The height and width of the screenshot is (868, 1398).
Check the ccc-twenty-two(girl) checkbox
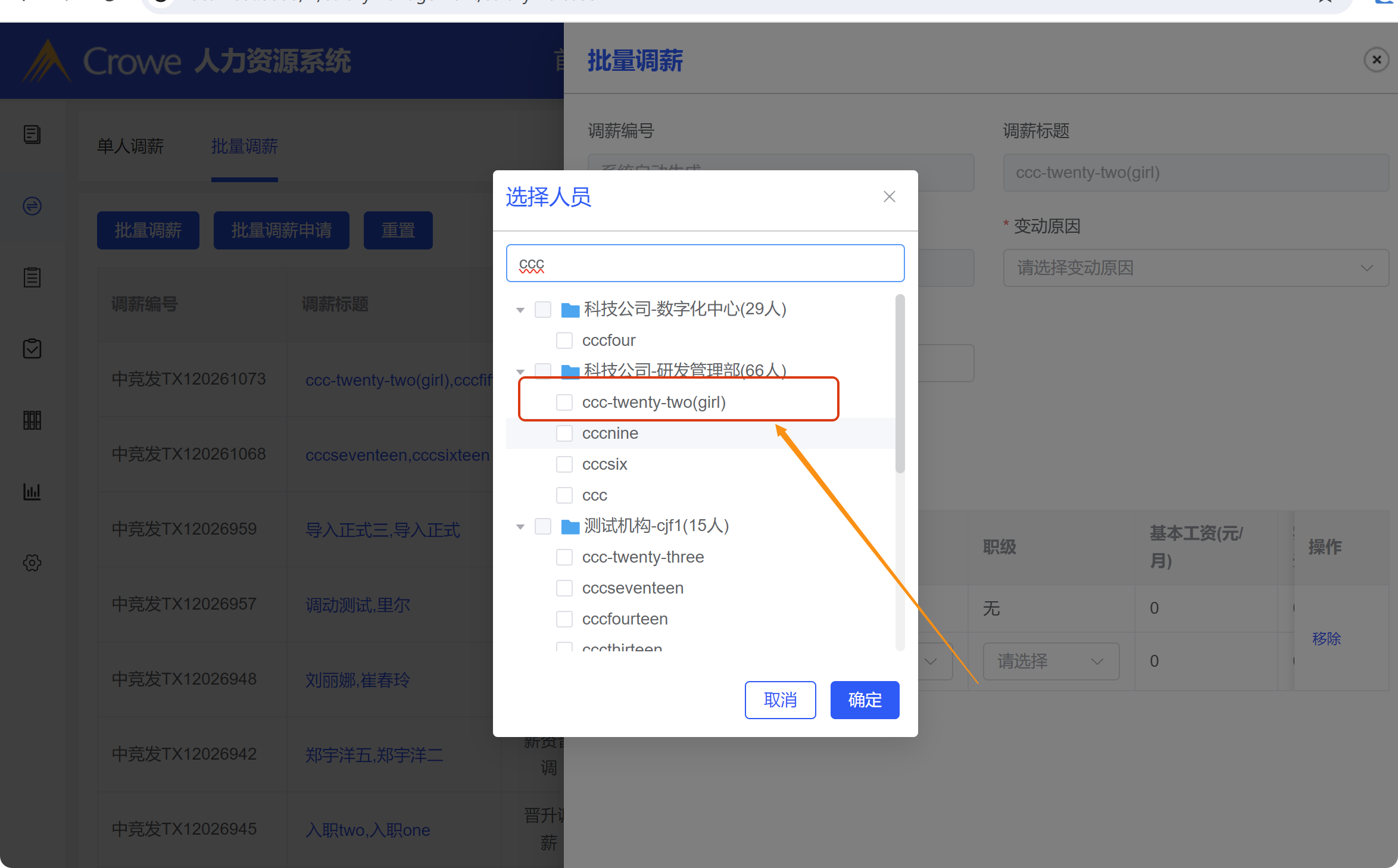tap(564, 402)
